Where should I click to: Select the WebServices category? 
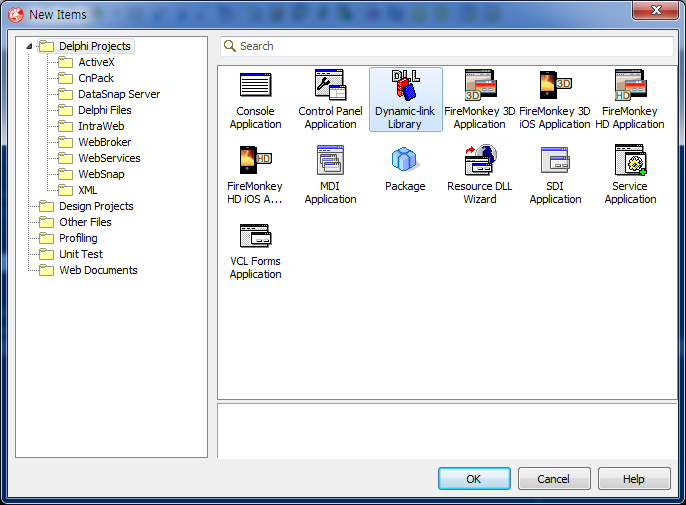point(100,158)
